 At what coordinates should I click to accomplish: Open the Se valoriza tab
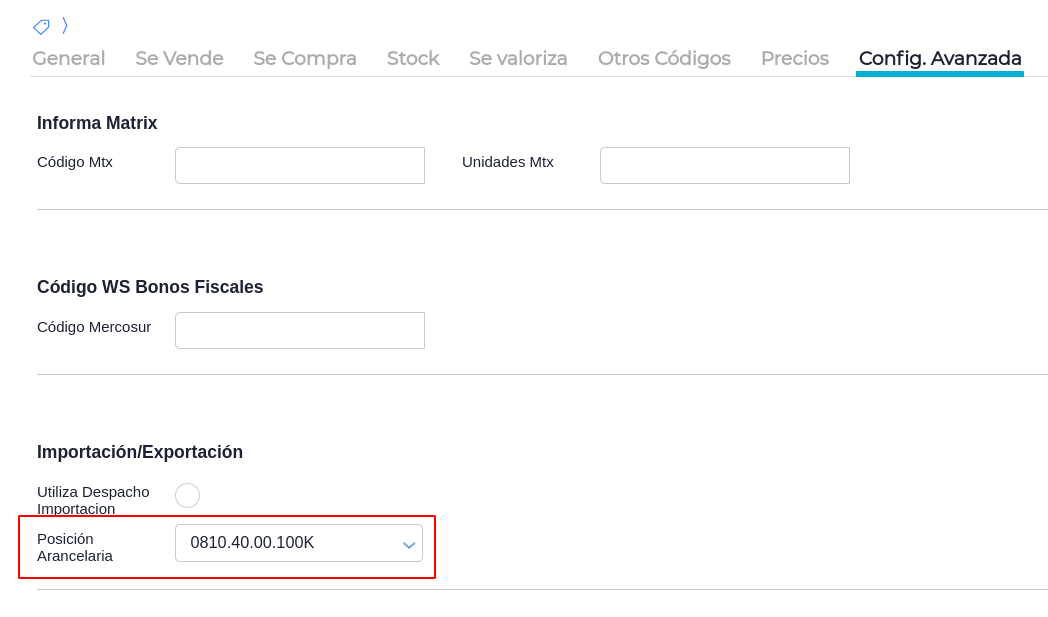(x=518, y=59)
